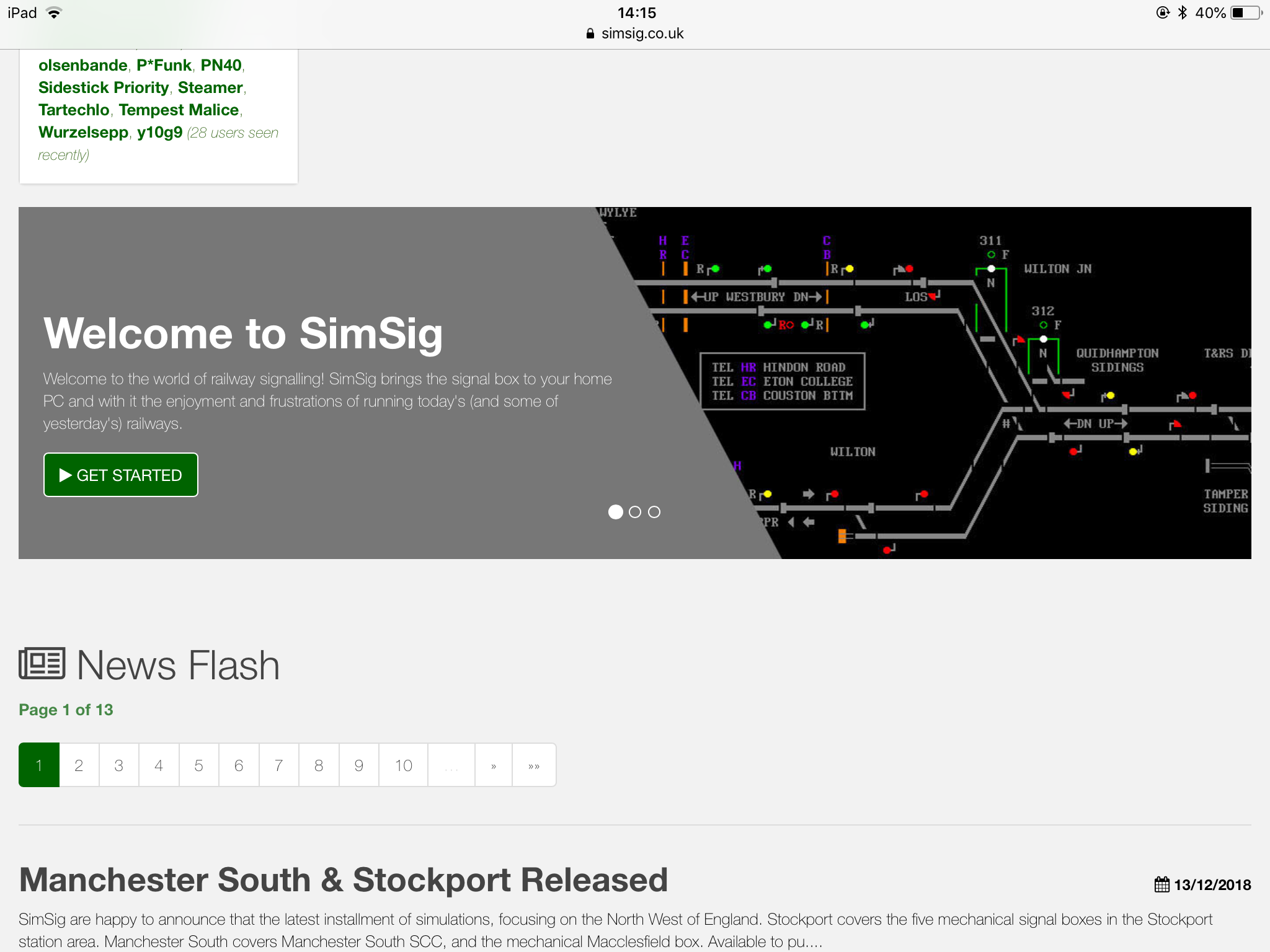Click the pagination ellipsis item

coord(451,765)
